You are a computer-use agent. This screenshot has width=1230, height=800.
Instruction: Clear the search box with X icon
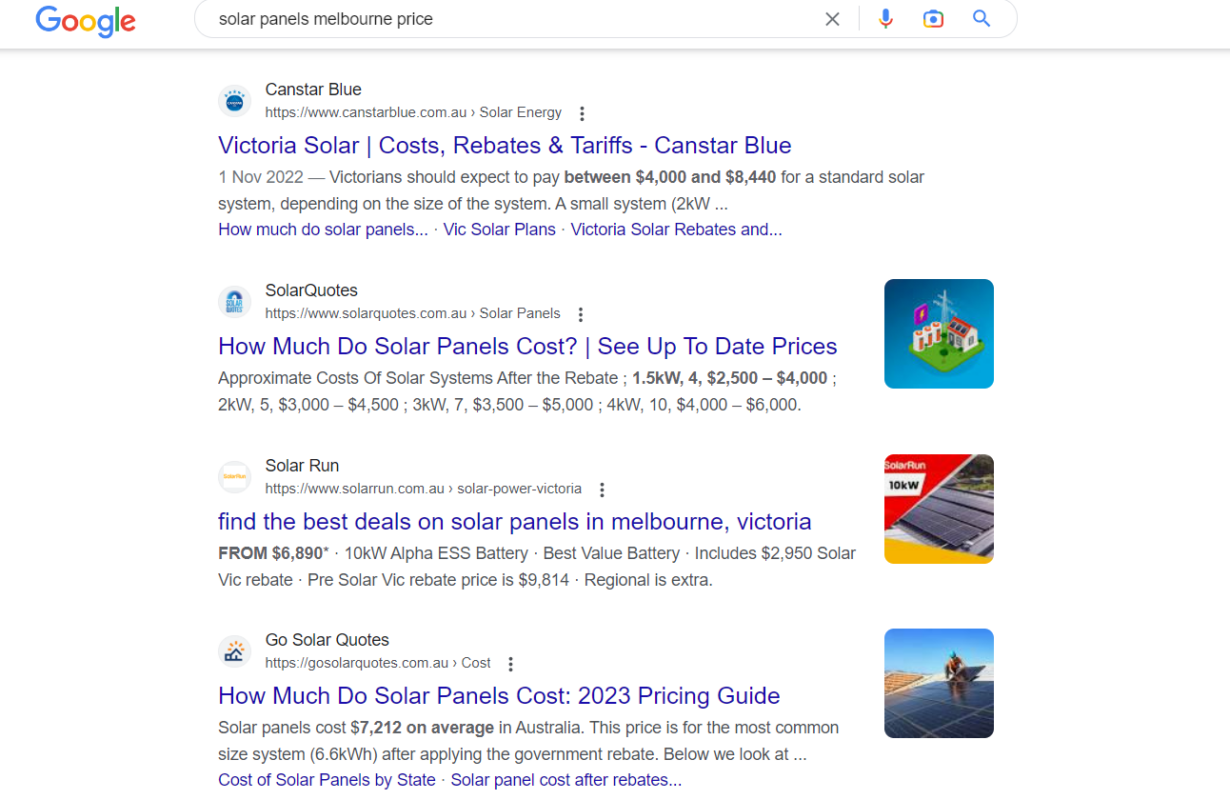pyautogui.click(x=832, y=19)
